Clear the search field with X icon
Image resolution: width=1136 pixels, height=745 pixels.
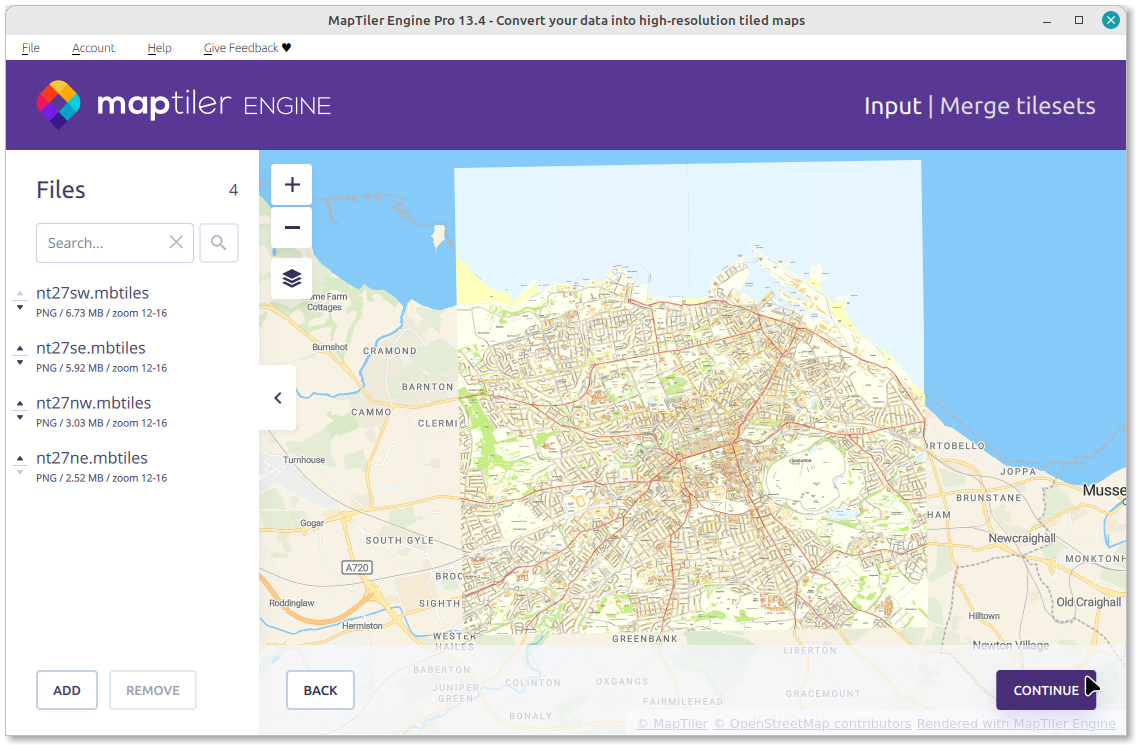(176, 242)
